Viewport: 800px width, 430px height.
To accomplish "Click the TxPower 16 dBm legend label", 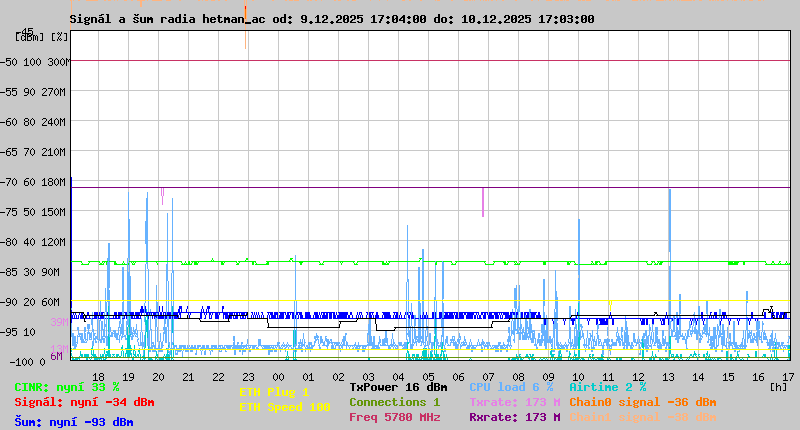I will [398, 387].
